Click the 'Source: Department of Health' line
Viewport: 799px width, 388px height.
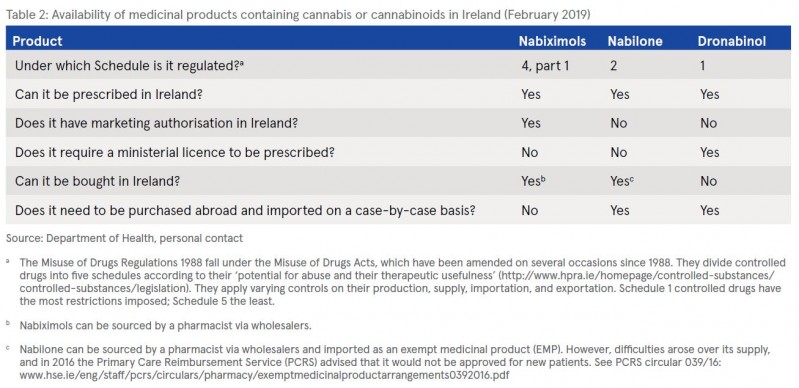124,238
